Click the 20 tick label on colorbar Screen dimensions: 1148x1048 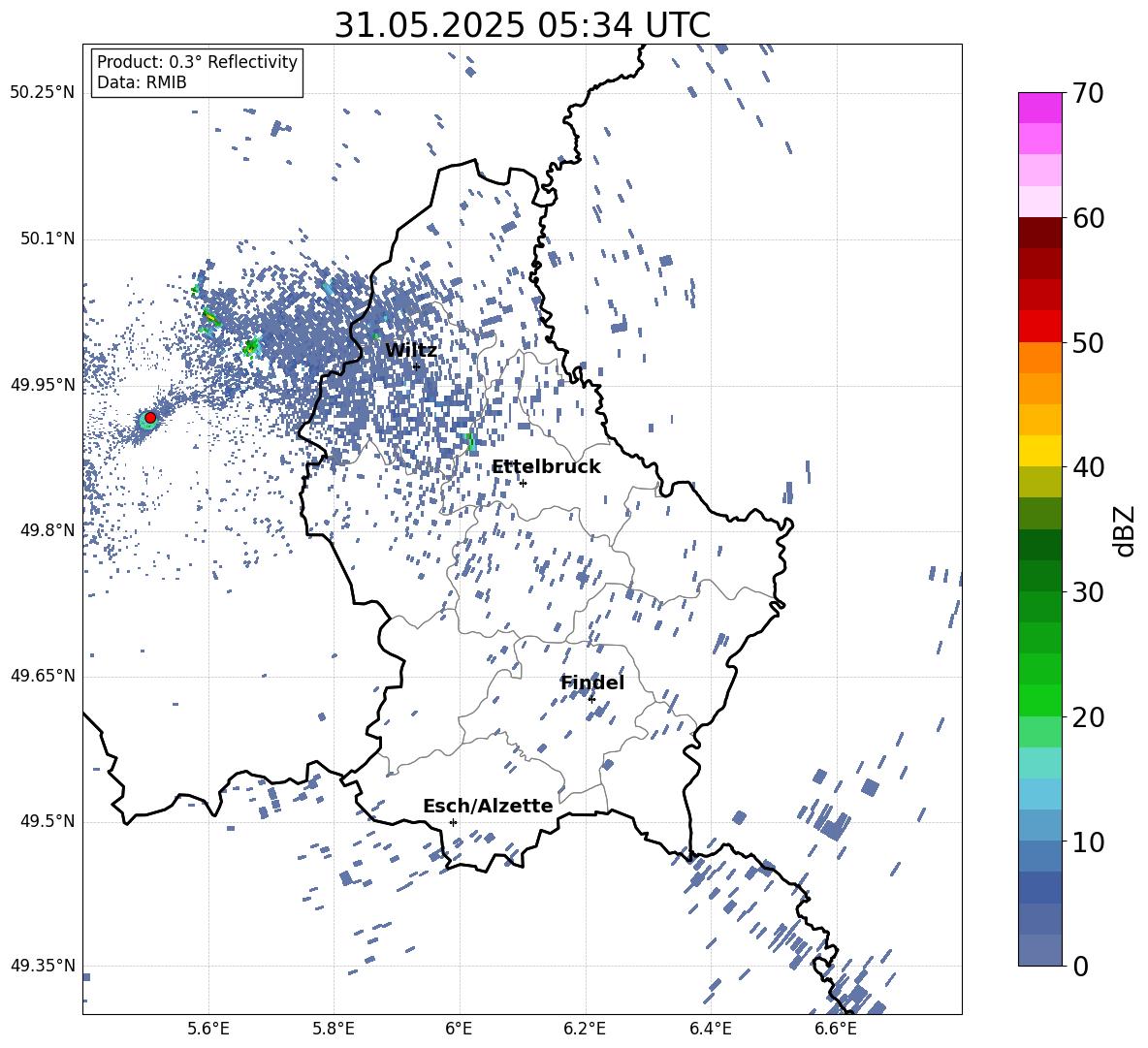1088,716
